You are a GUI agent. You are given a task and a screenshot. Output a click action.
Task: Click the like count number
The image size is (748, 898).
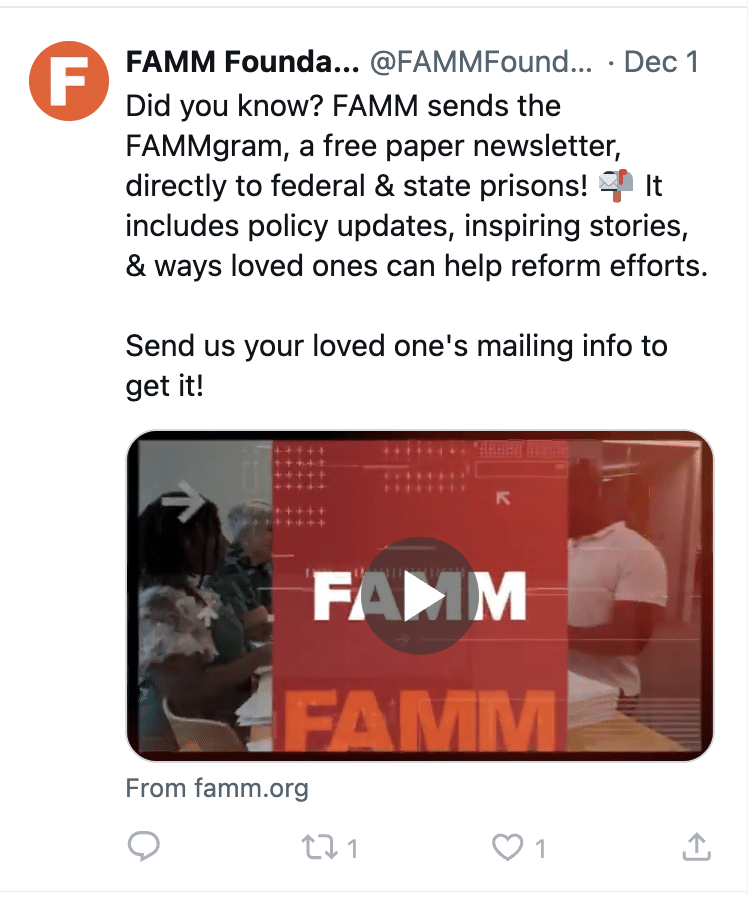click(x=541, y=849)
